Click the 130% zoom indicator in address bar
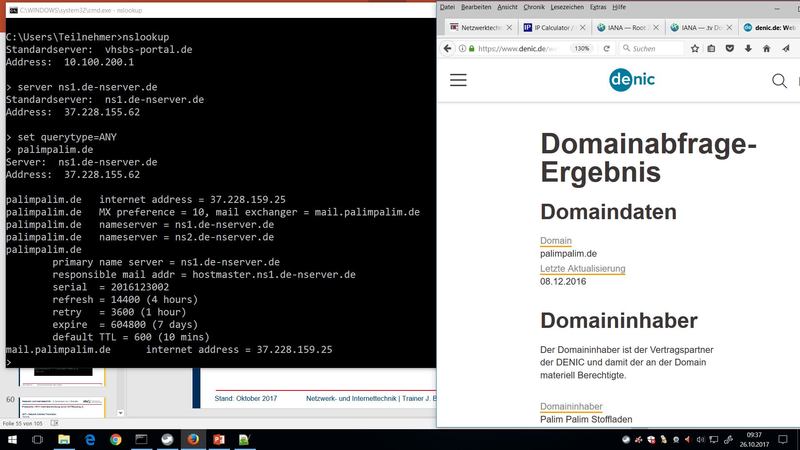Image resolution: width=800 pixels, height=450 pixels. pos(582,48)
